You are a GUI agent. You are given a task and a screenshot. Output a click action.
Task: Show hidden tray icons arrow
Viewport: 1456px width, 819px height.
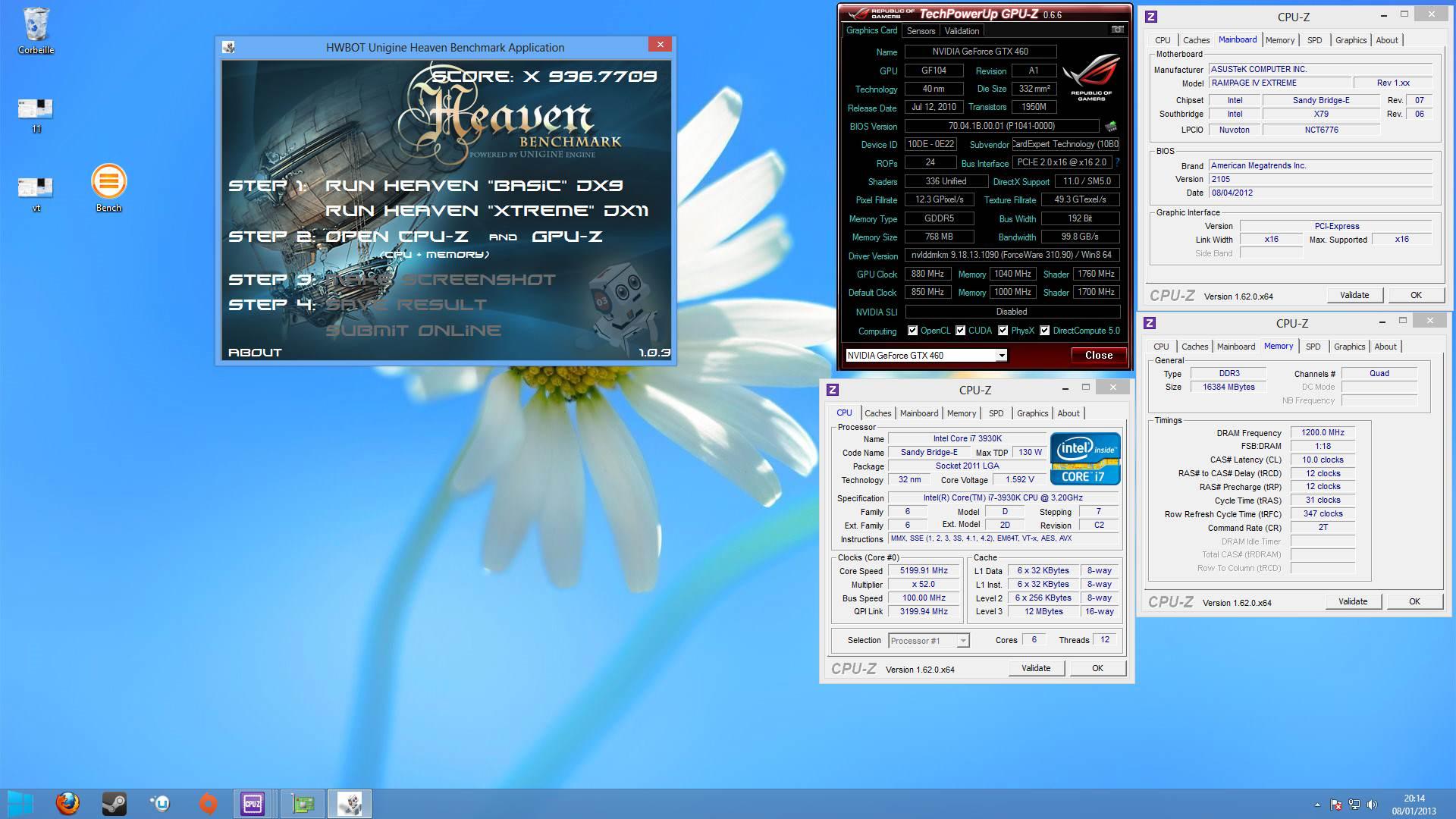point(1317,805)
